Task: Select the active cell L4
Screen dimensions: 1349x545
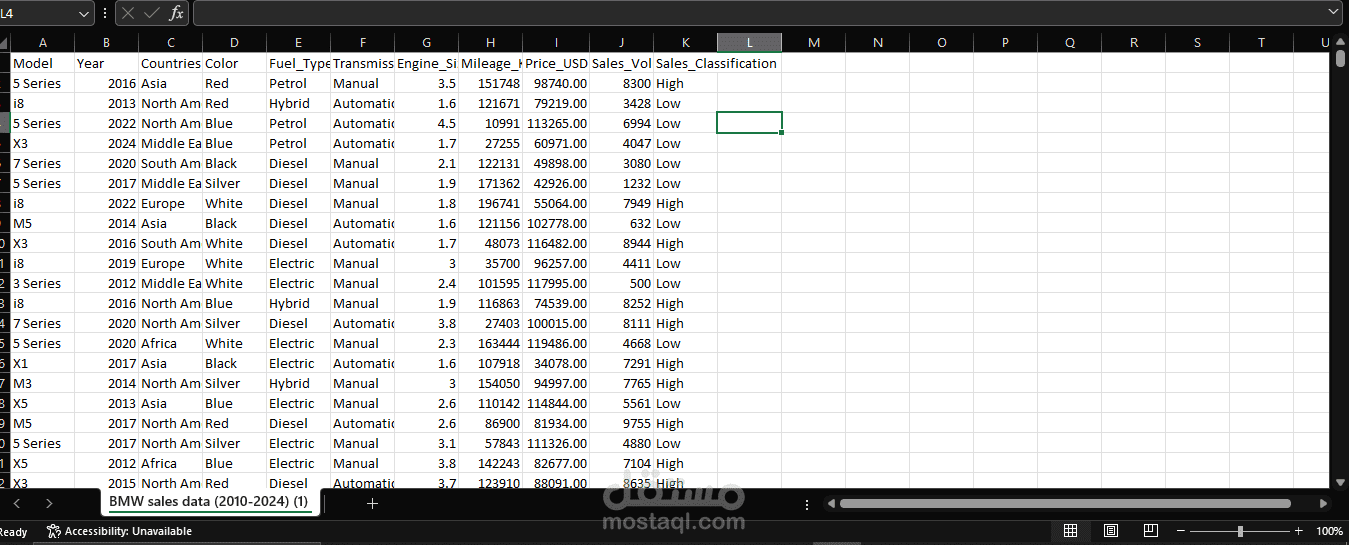Action: tap(749, 123)
